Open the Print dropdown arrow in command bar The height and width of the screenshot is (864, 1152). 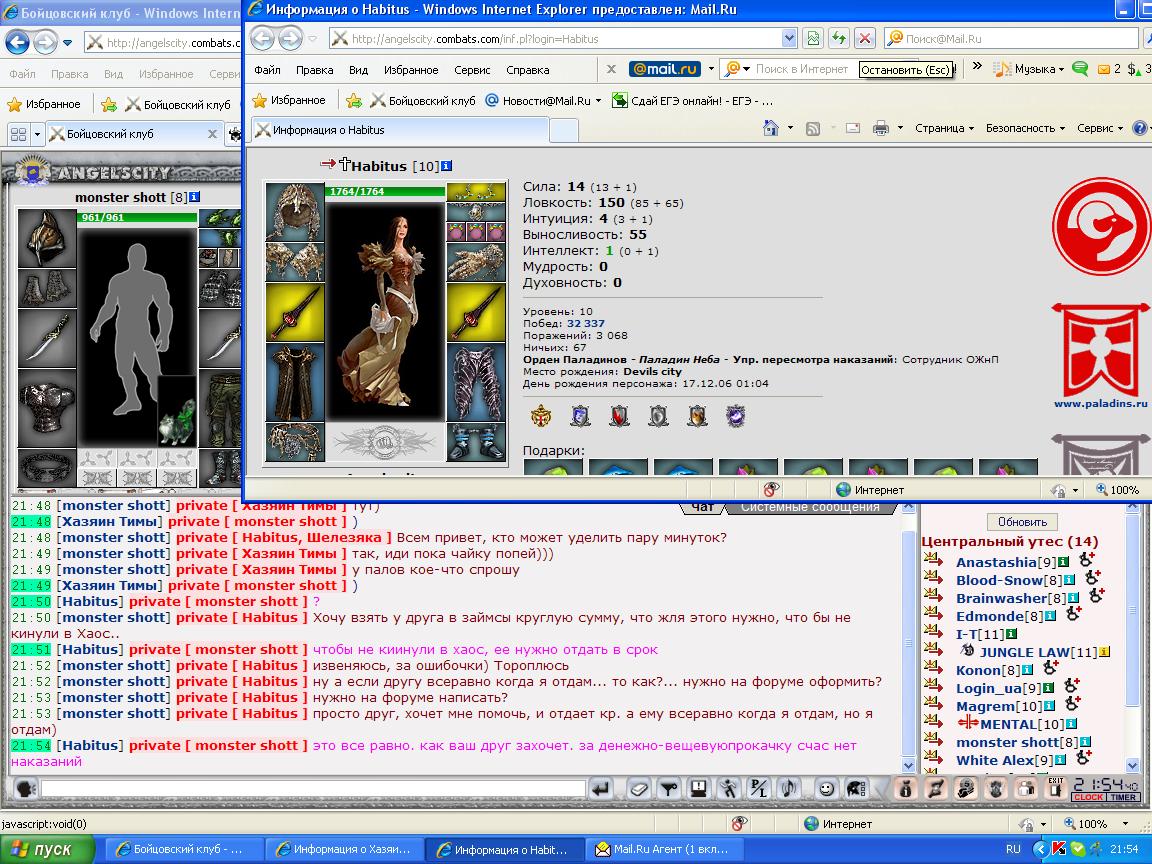900,129
